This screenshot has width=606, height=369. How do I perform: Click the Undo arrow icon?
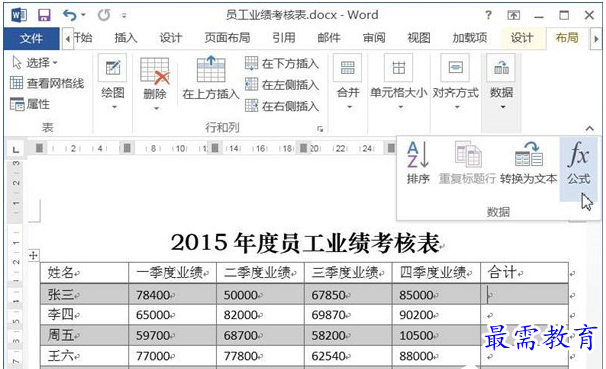70,15
